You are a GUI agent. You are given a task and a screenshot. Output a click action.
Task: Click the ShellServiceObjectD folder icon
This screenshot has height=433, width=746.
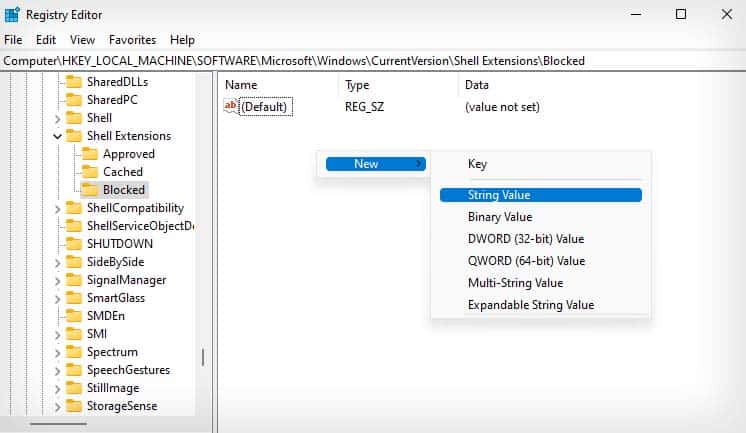point(74,226)
